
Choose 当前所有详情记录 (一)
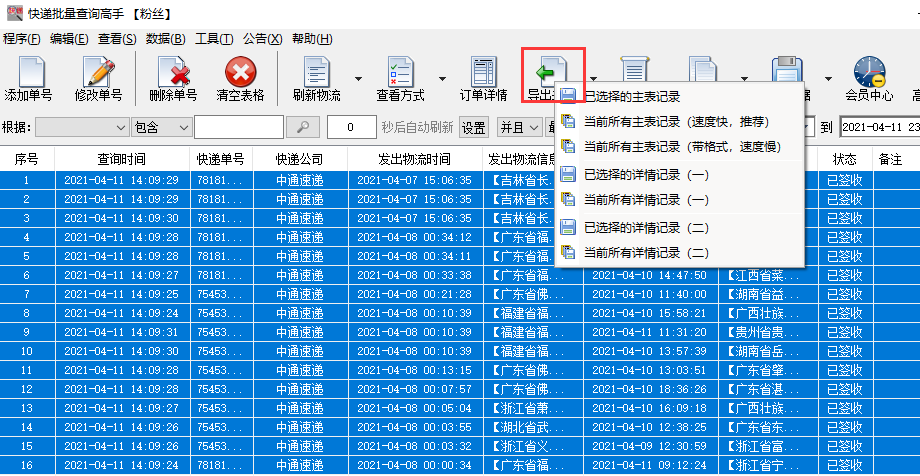679,200
